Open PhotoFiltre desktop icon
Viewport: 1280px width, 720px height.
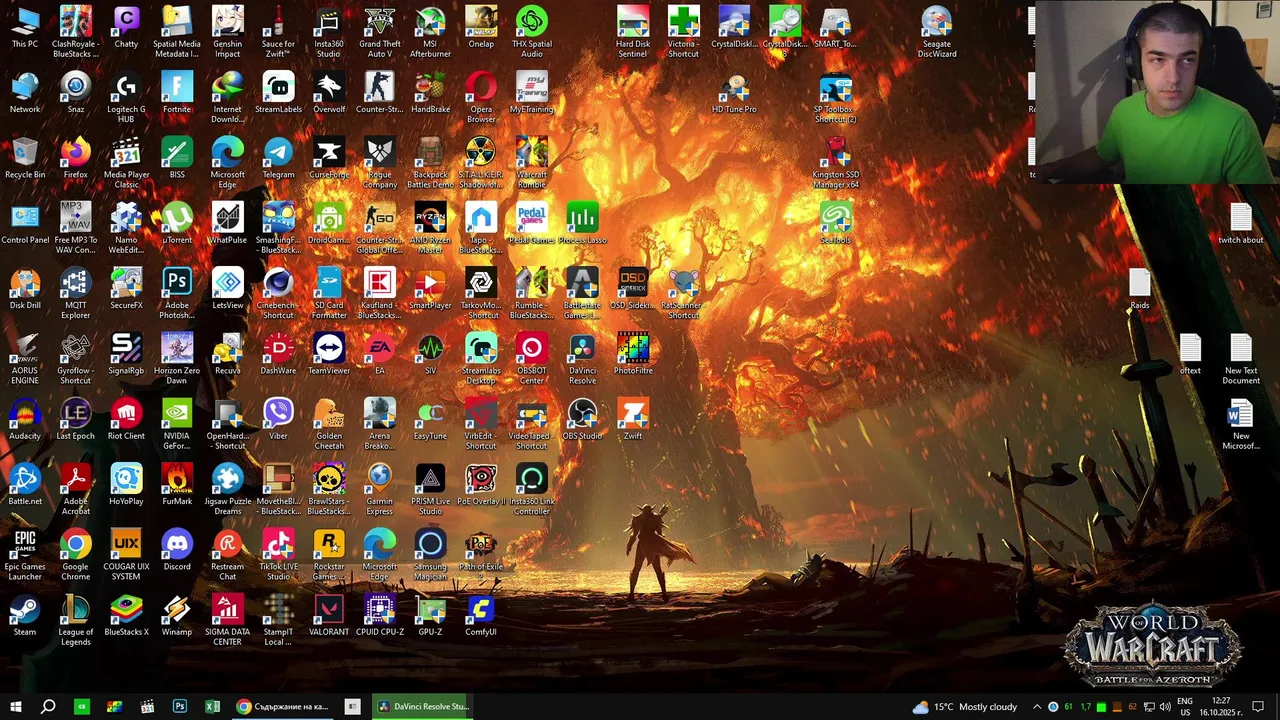pyautogui.click(x=632, y=354)
